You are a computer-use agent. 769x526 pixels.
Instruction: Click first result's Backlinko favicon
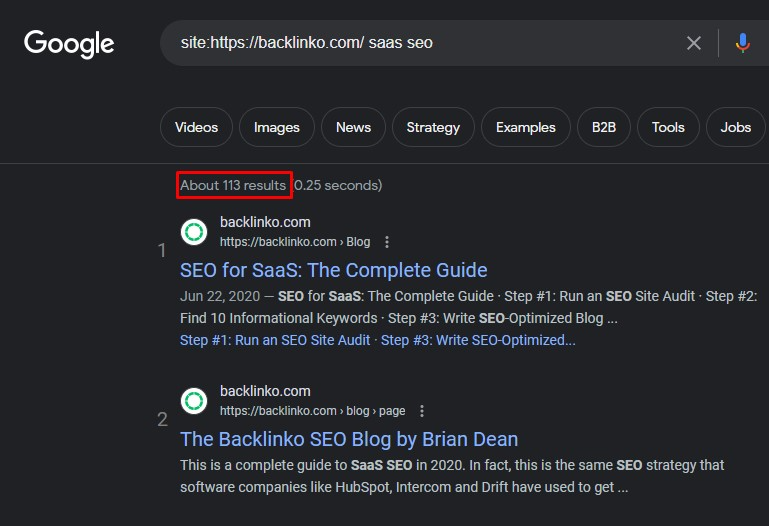click(194, 231)
